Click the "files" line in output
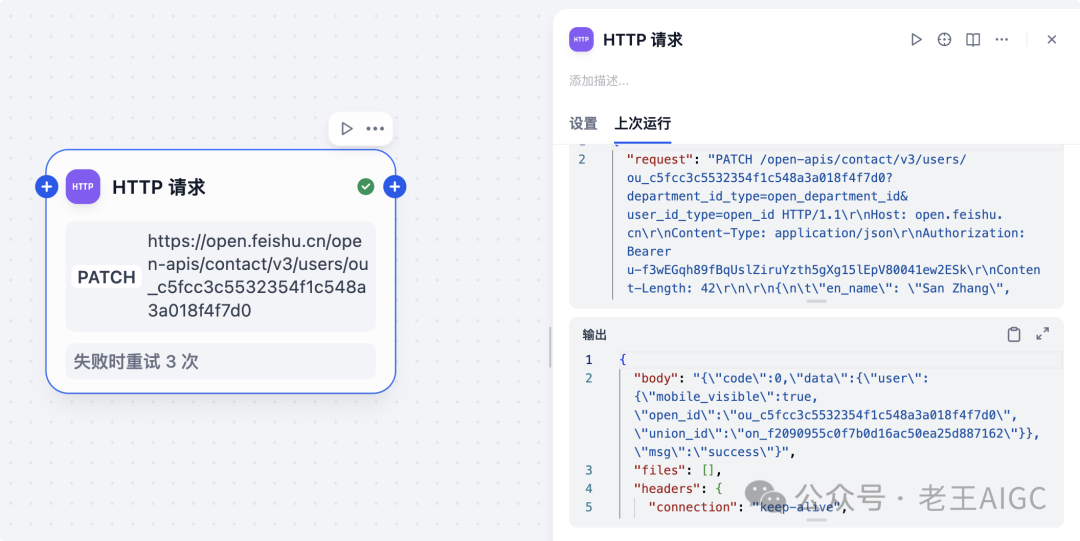The width and height of the screenshot is (1080, 541). pyautogui.click(x=677, y=471)
